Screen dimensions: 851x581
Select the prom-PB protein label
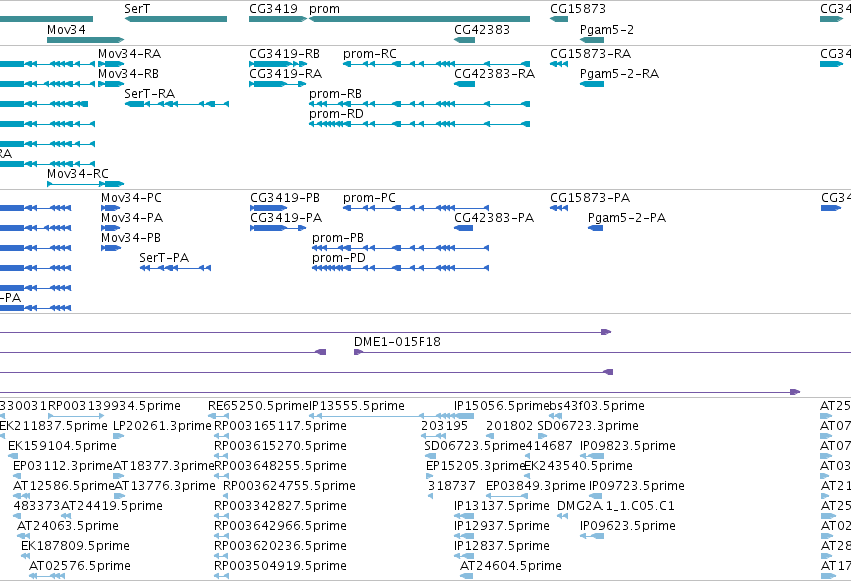pos(338,238)
